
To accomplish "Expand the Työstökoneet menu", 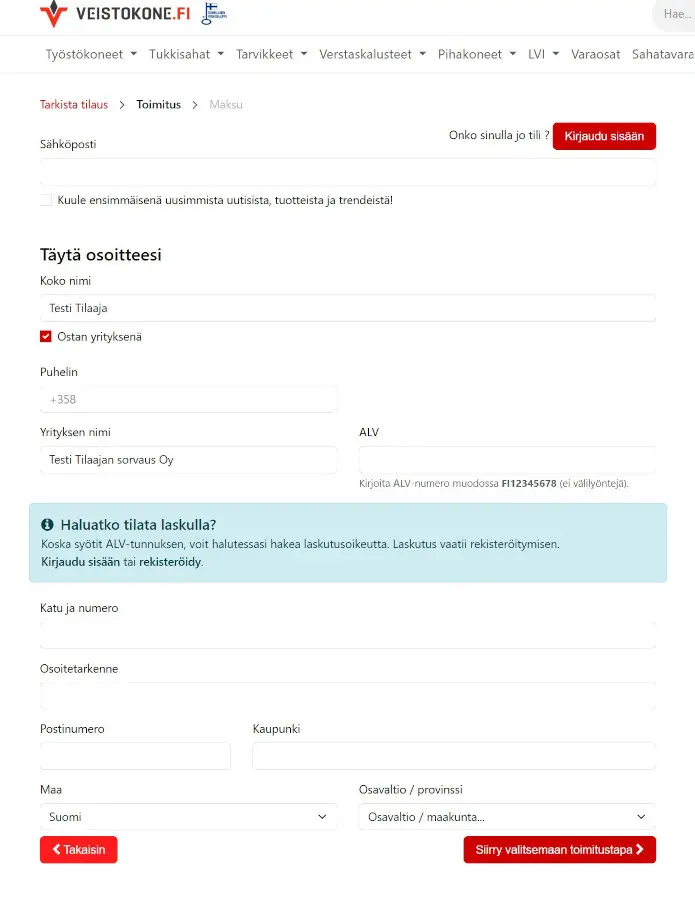I will [91, 54].
